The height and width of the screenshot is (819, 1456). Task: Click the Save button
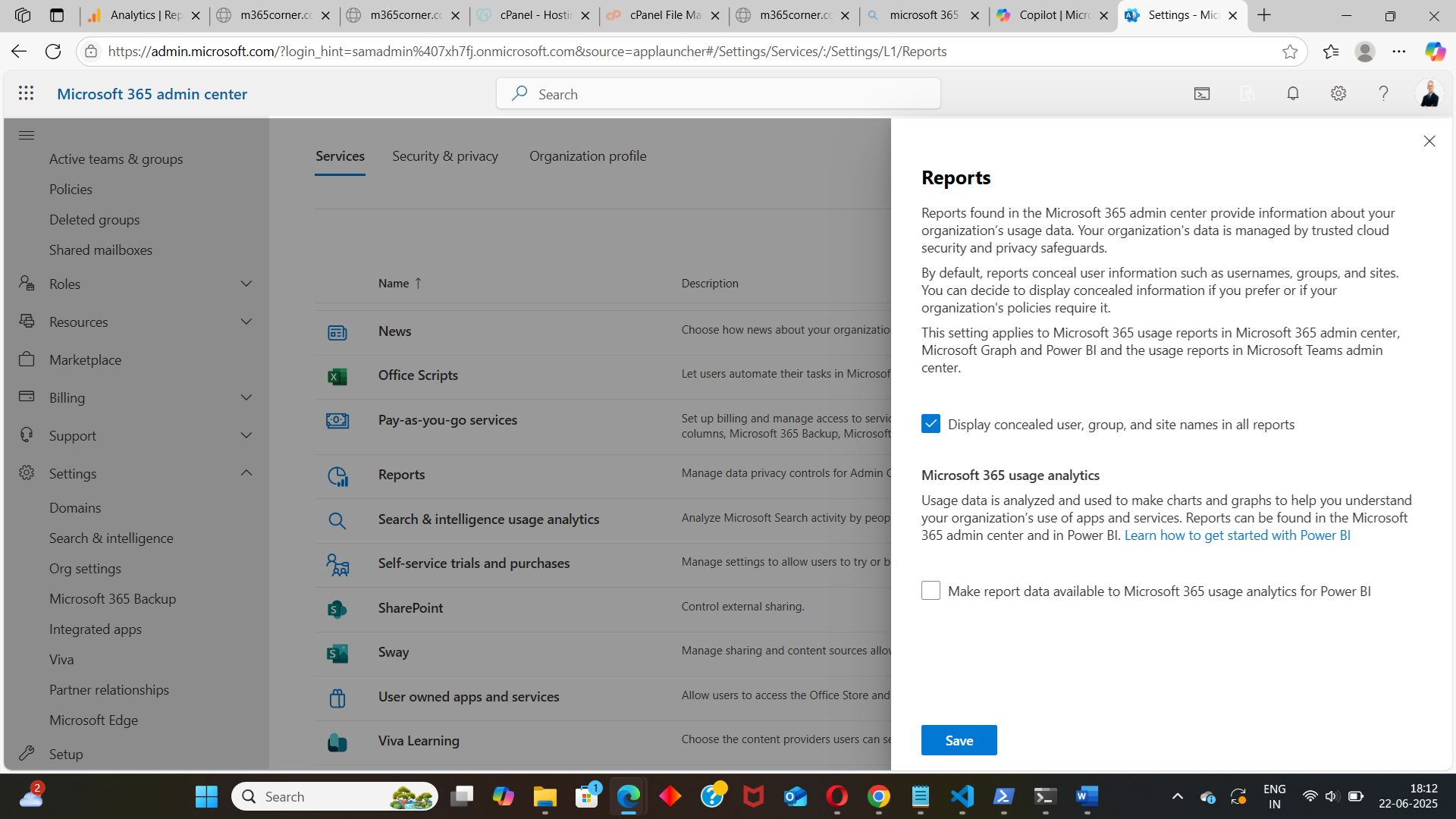[959, 740]
